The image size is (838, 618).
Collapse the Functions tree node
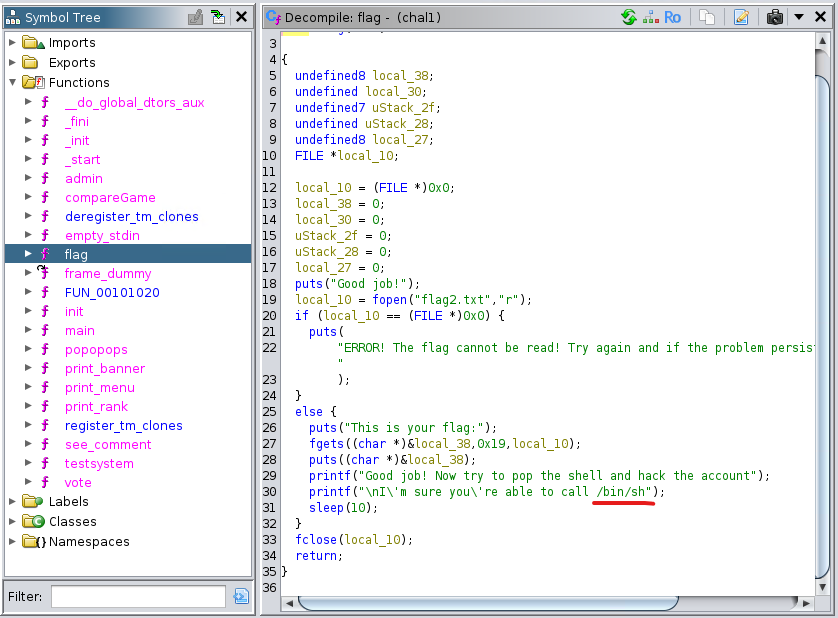pyautogui.click(x=12, y=82)
